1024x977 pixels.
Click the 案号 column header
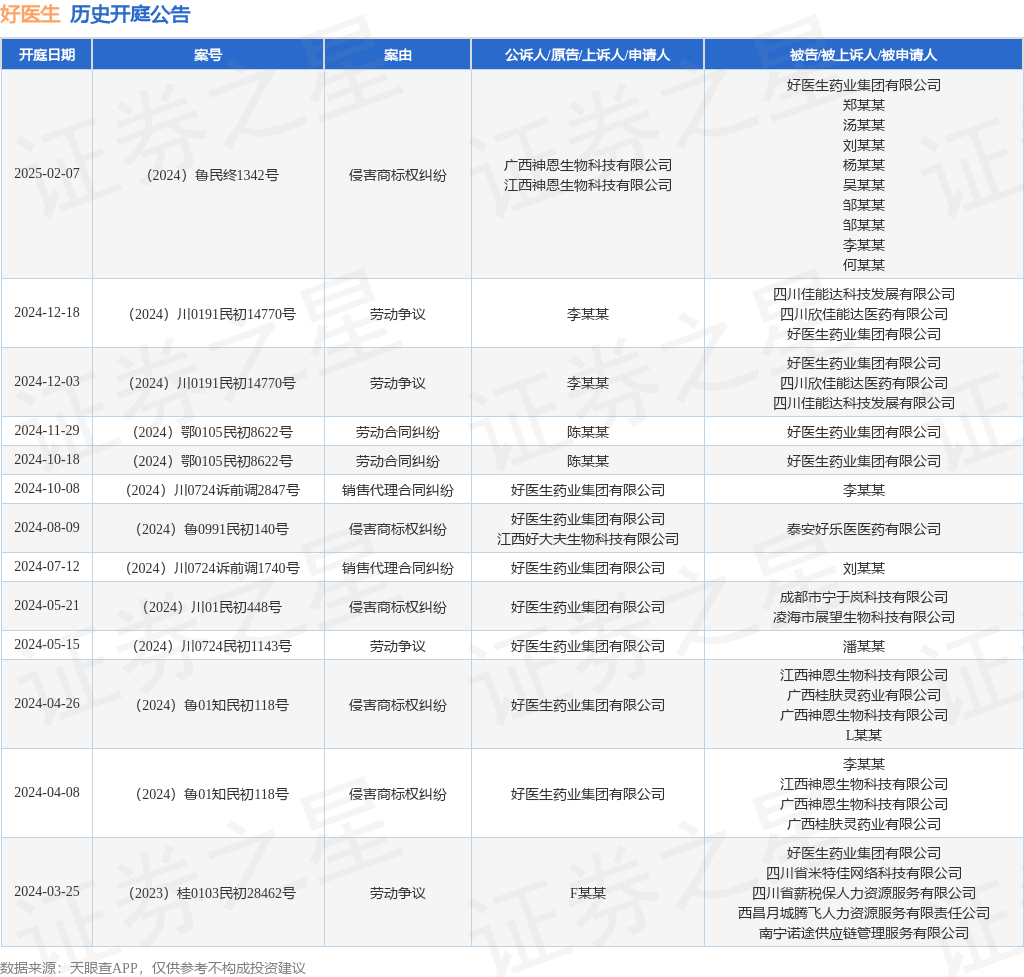208,55
